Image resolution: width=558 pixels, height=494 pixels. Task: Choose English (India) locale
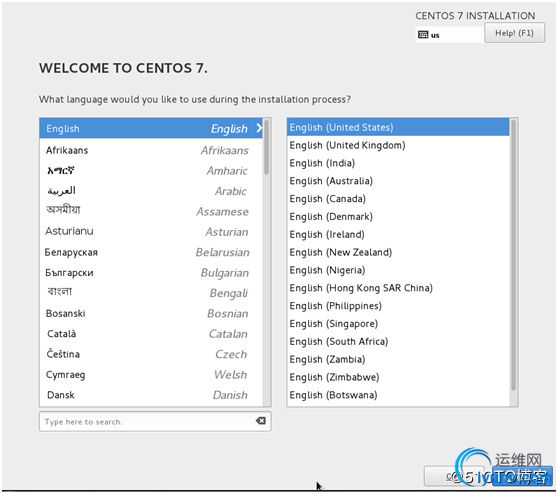point(398,163)
